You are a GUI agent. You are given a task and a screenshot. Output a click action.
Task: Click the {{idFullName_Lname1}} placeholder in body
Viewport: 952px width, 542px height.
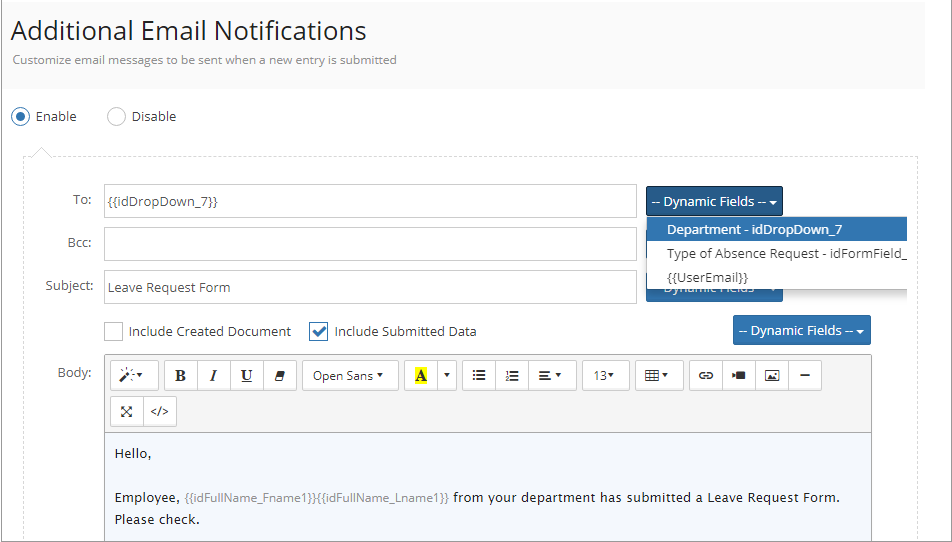[x=382, y=498]
